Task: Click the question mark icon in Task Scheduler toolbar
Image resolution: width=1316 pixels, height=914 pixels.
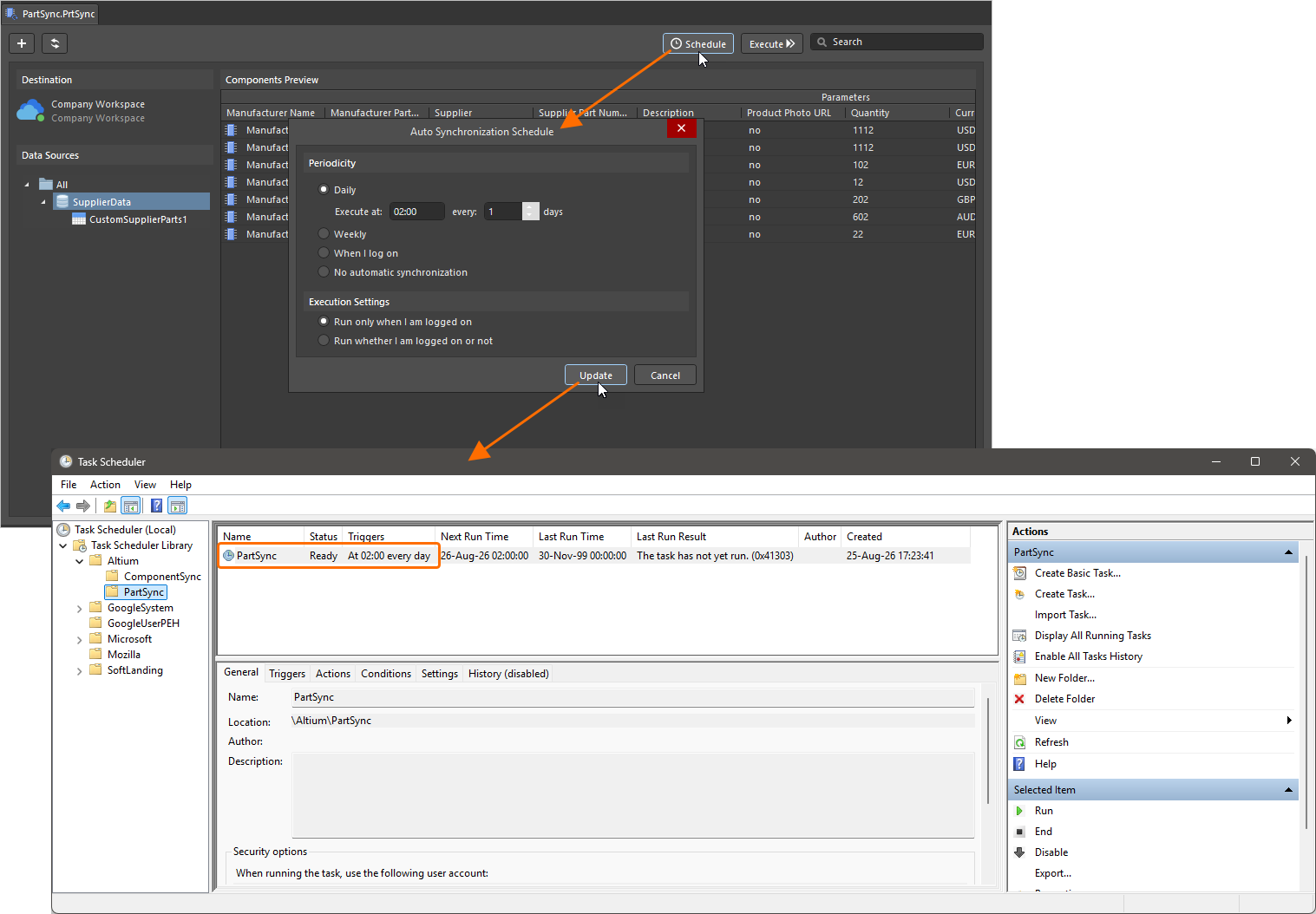Action: [156, 506]
